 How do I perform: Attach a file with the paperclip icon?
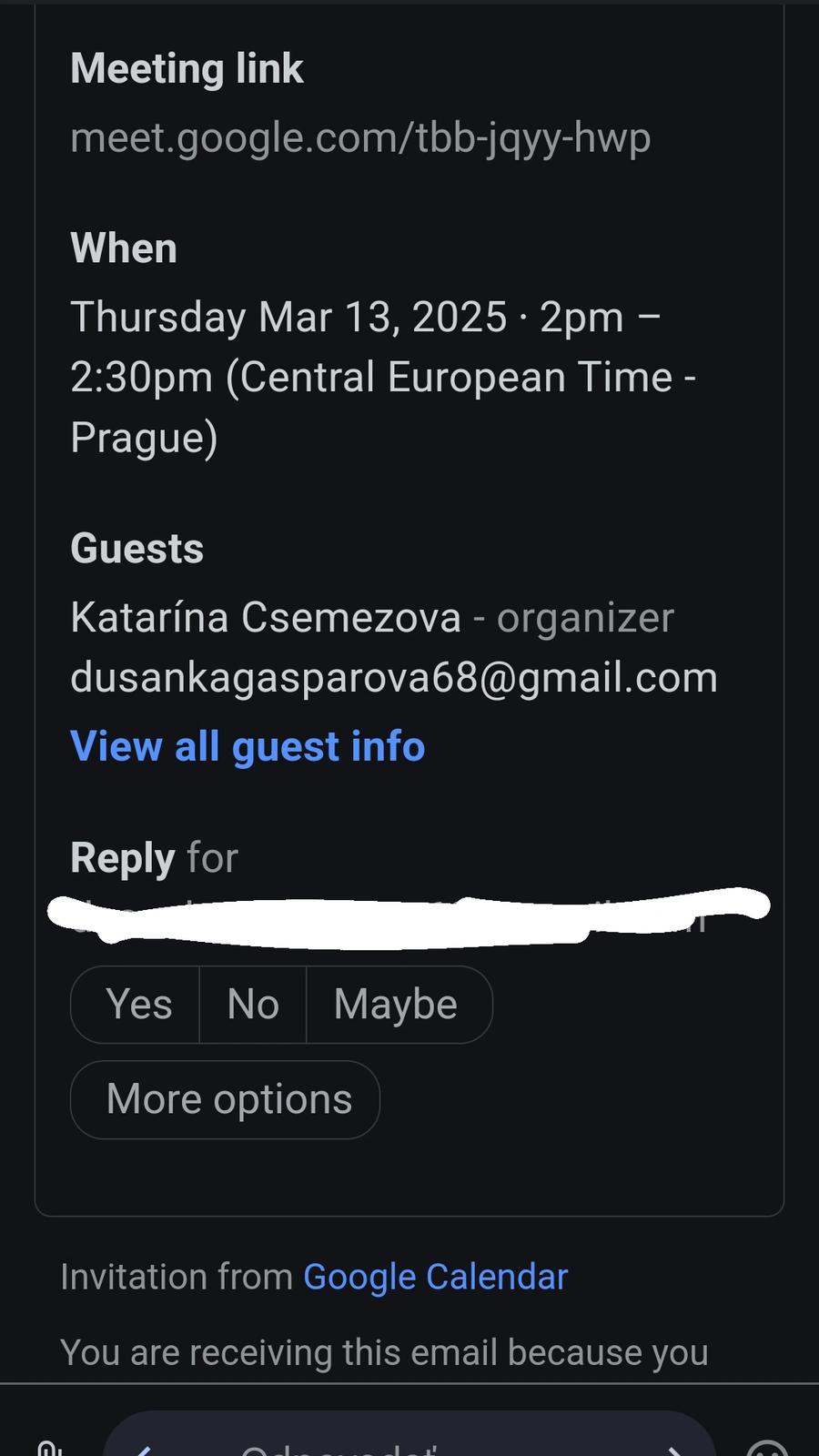tap(50, 1447)
